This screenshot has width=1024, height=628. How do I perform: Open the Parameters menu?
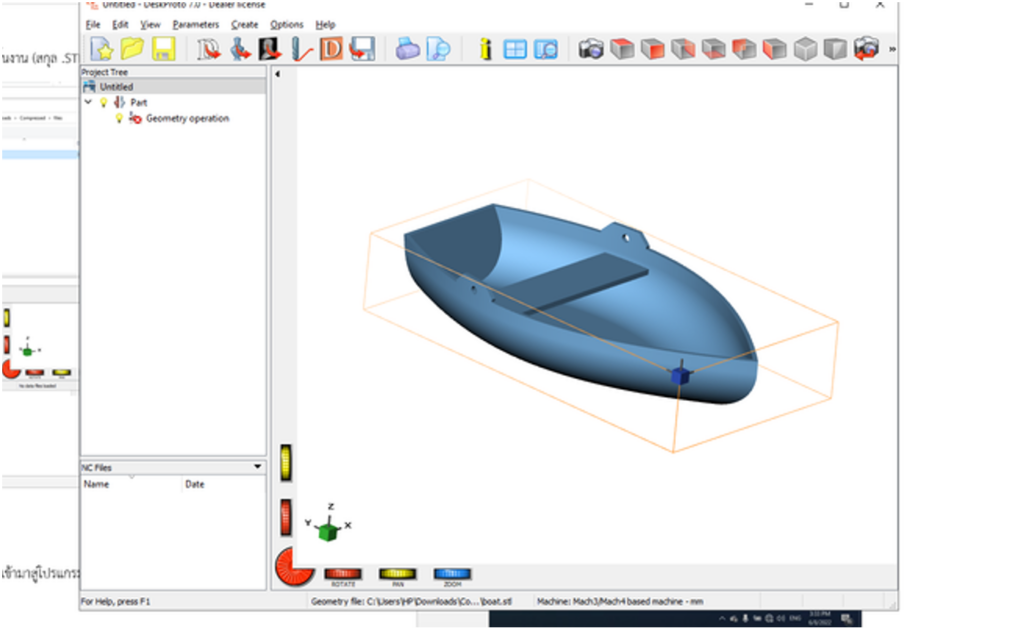(x=195, y=24)
